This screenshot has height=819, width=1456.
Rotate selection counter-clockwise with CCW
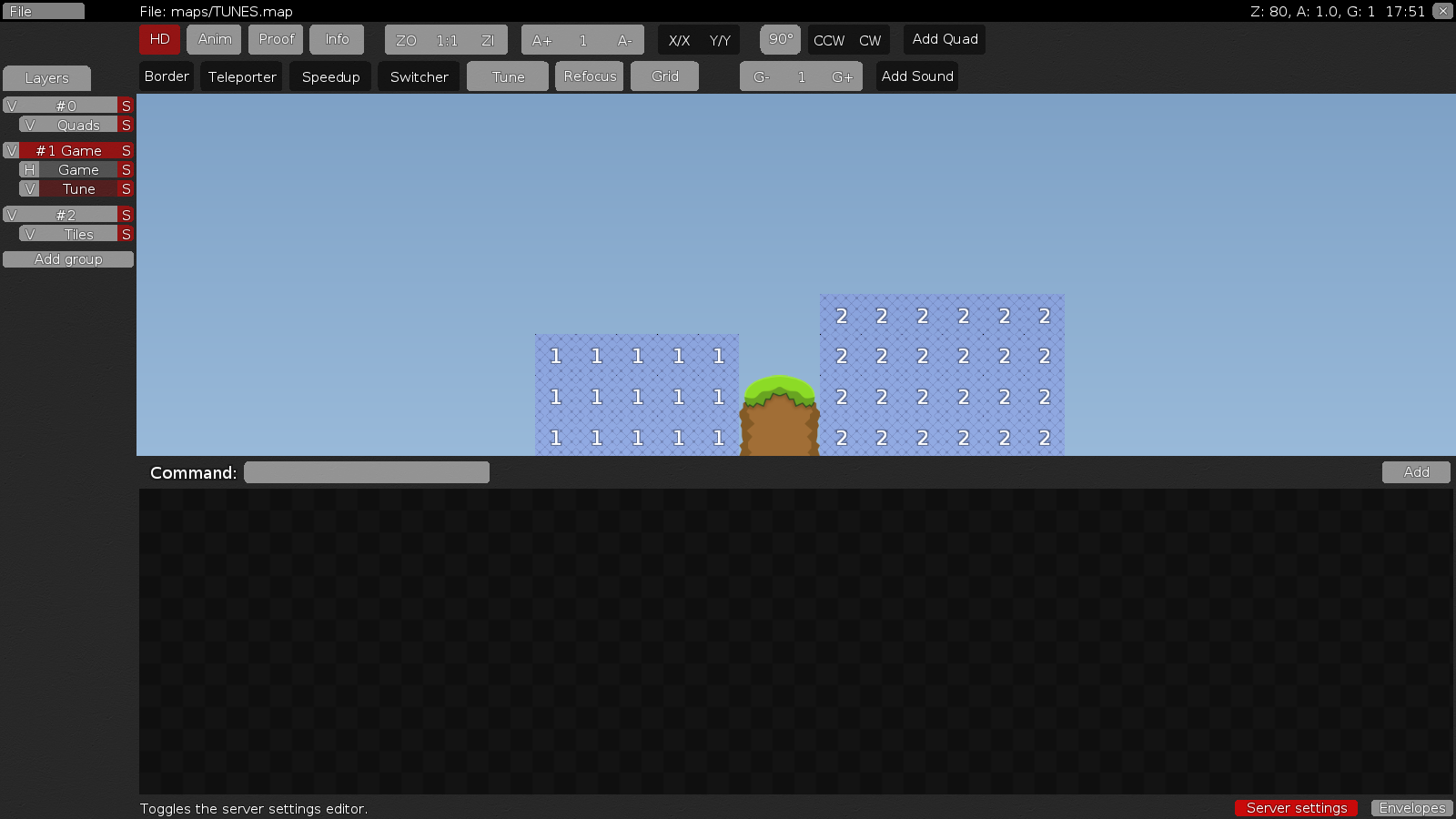point(829,40)
